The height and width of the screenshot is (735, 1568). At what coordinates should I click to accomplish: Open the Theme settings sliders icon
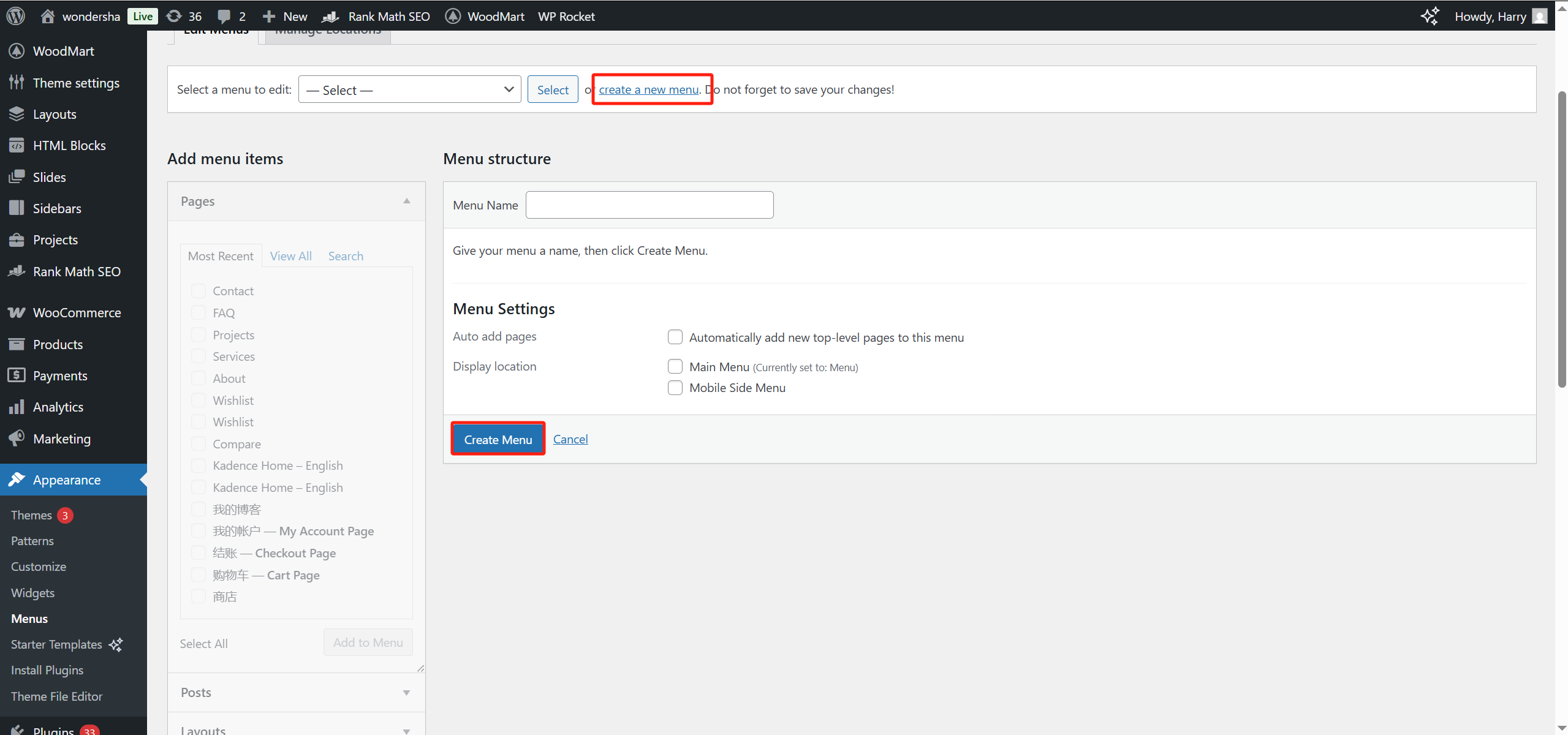pos(17,83)
